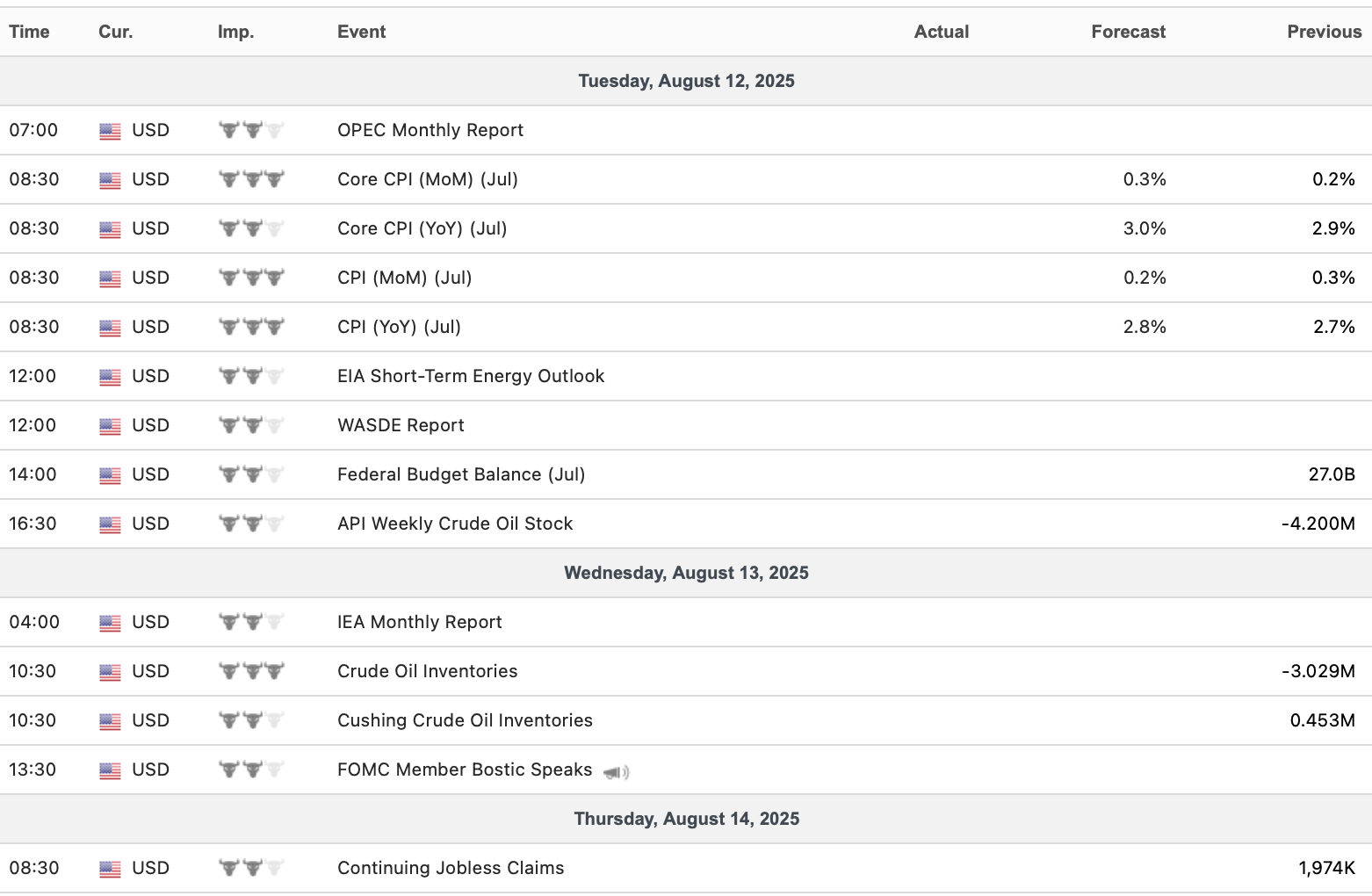Click the Federal Budget Balance previous value 27.0B
1372x896 pixels.
1331,474
